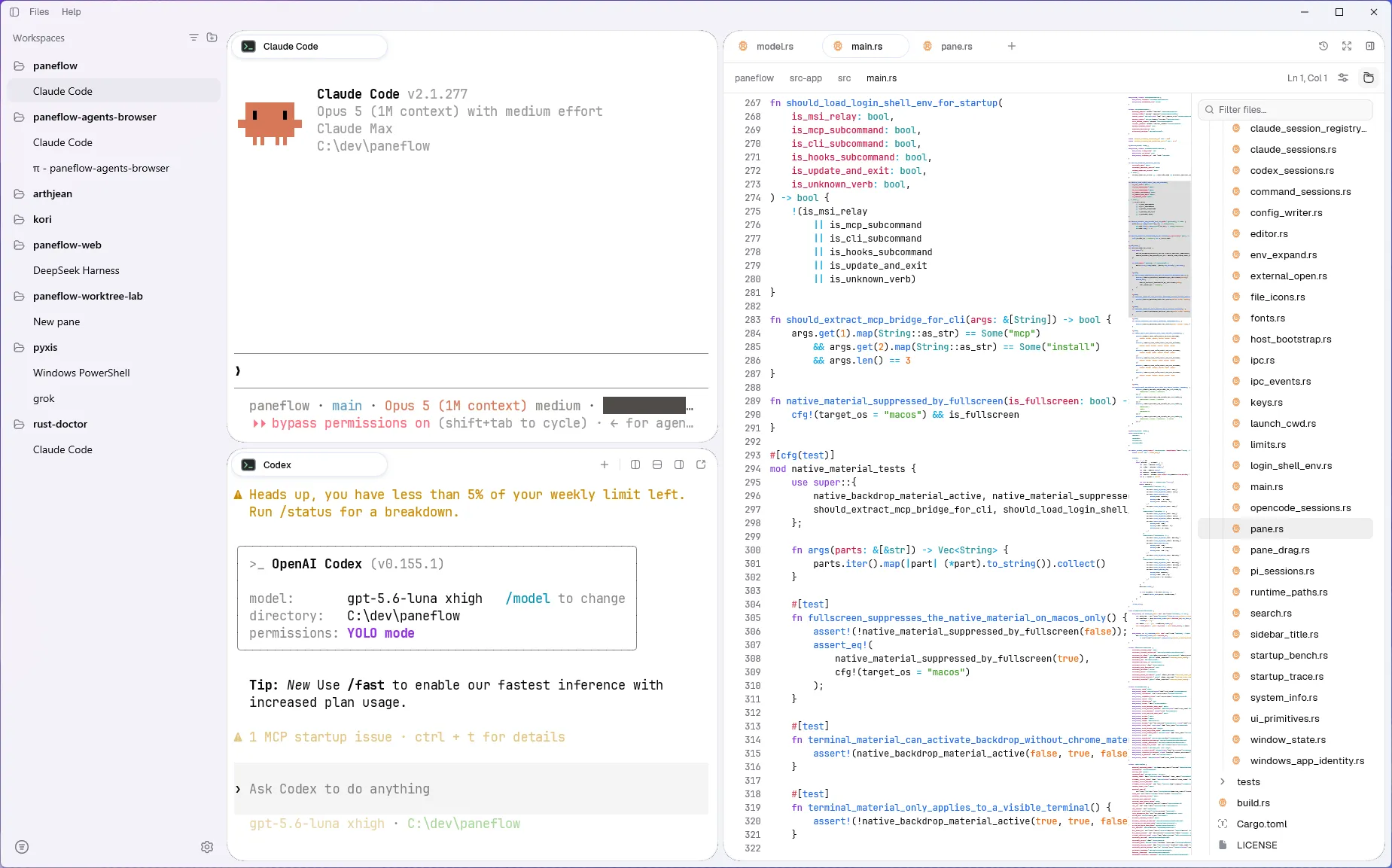This screenshot has height=868, width=1392.
Task: Open the workspace filter/sort icon
Action: 193,38
